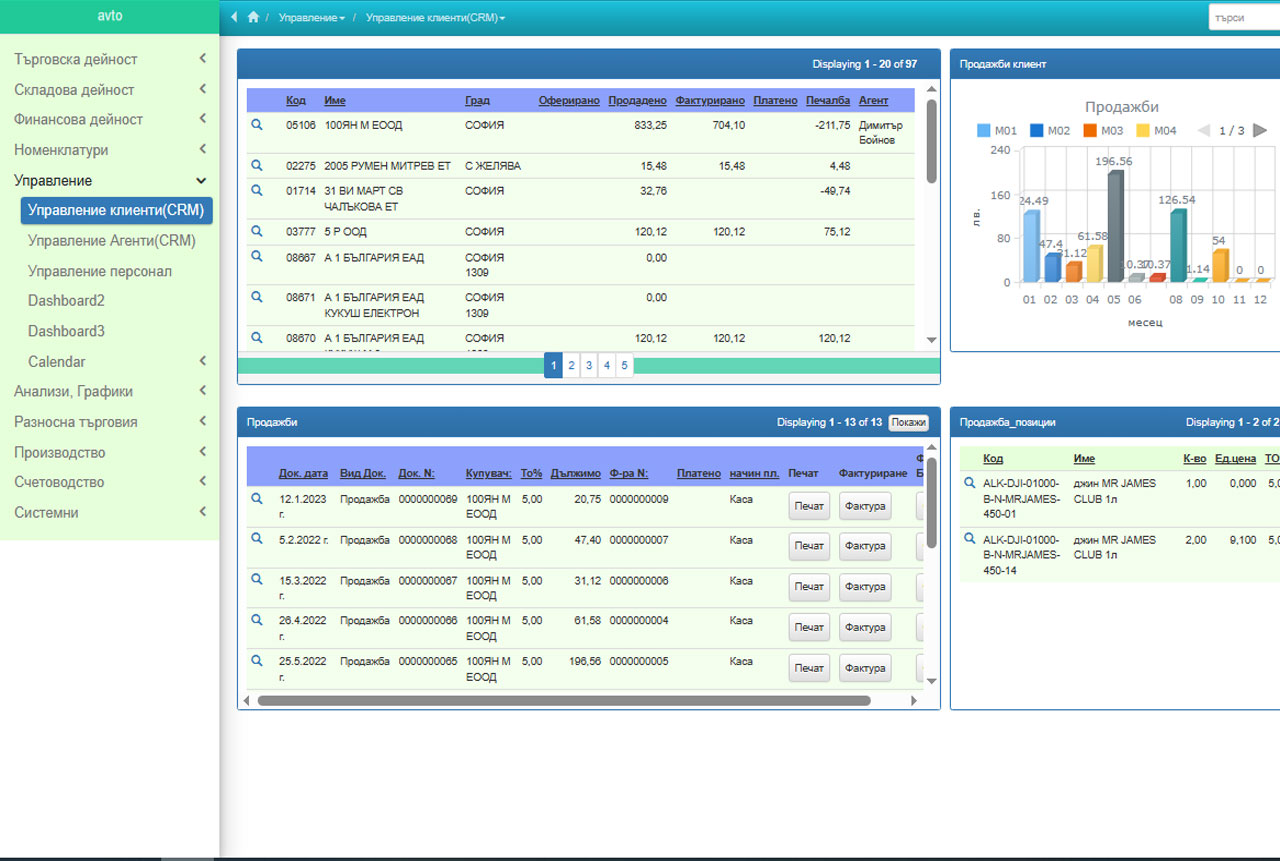This screenshot has width=1280, height=861.
Task: Open Dashboard3 sidebar item
Action: (x=66, y=331)
